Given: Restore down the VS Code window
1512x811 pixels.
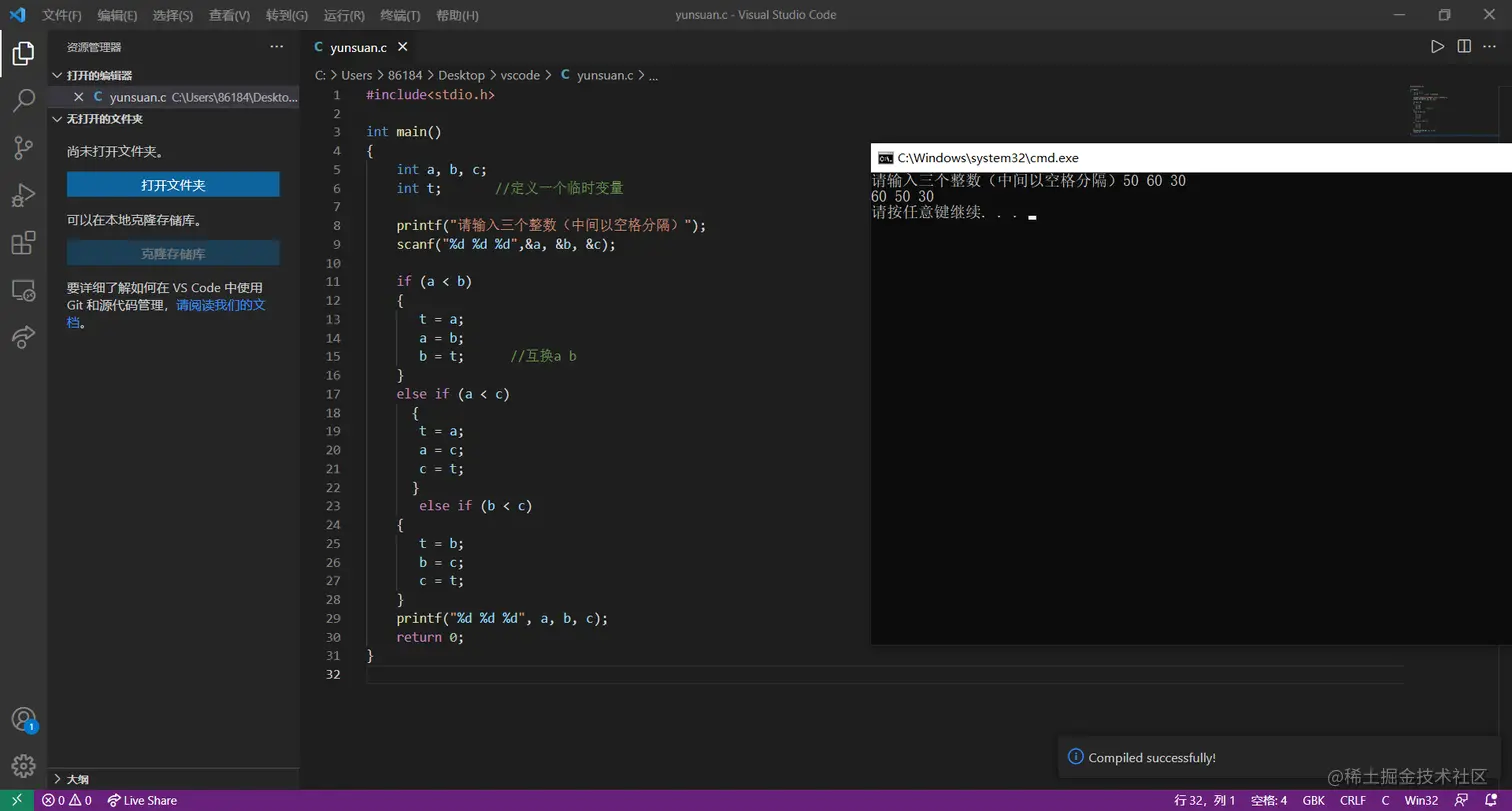Looking at the screenshot, I should coord(1444,15).
